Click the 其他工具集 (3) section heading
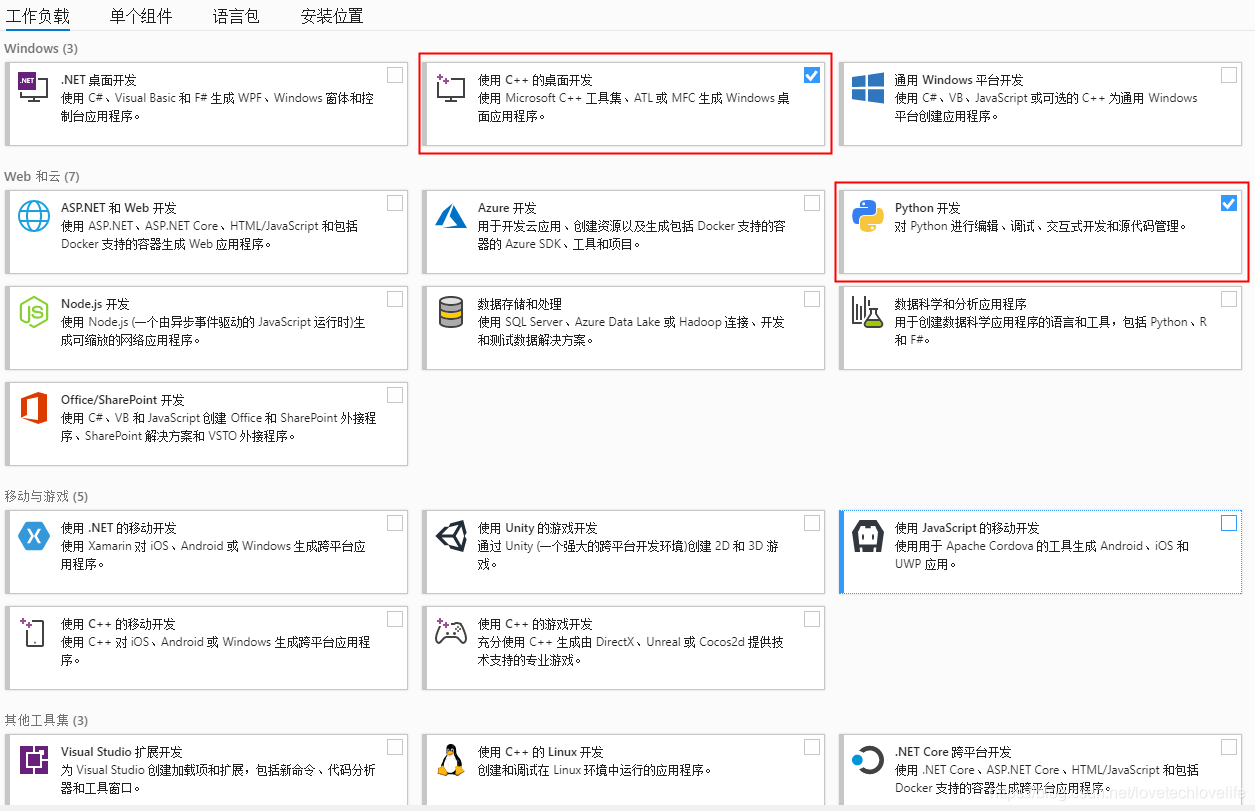Image resolution: width=1255 pixels, height=811 pixels. coord(46,720)
